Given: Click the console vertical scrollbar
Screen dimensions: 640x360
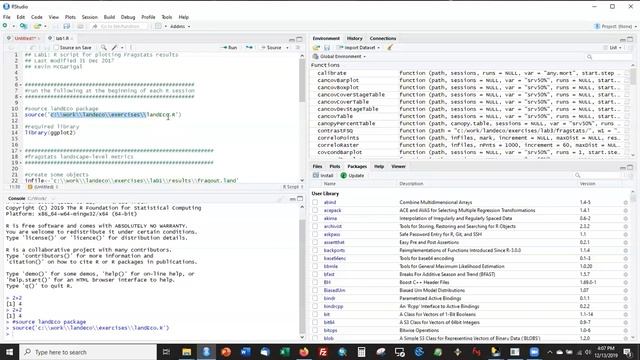Looking at the screenshot, I should pos(302,272).
